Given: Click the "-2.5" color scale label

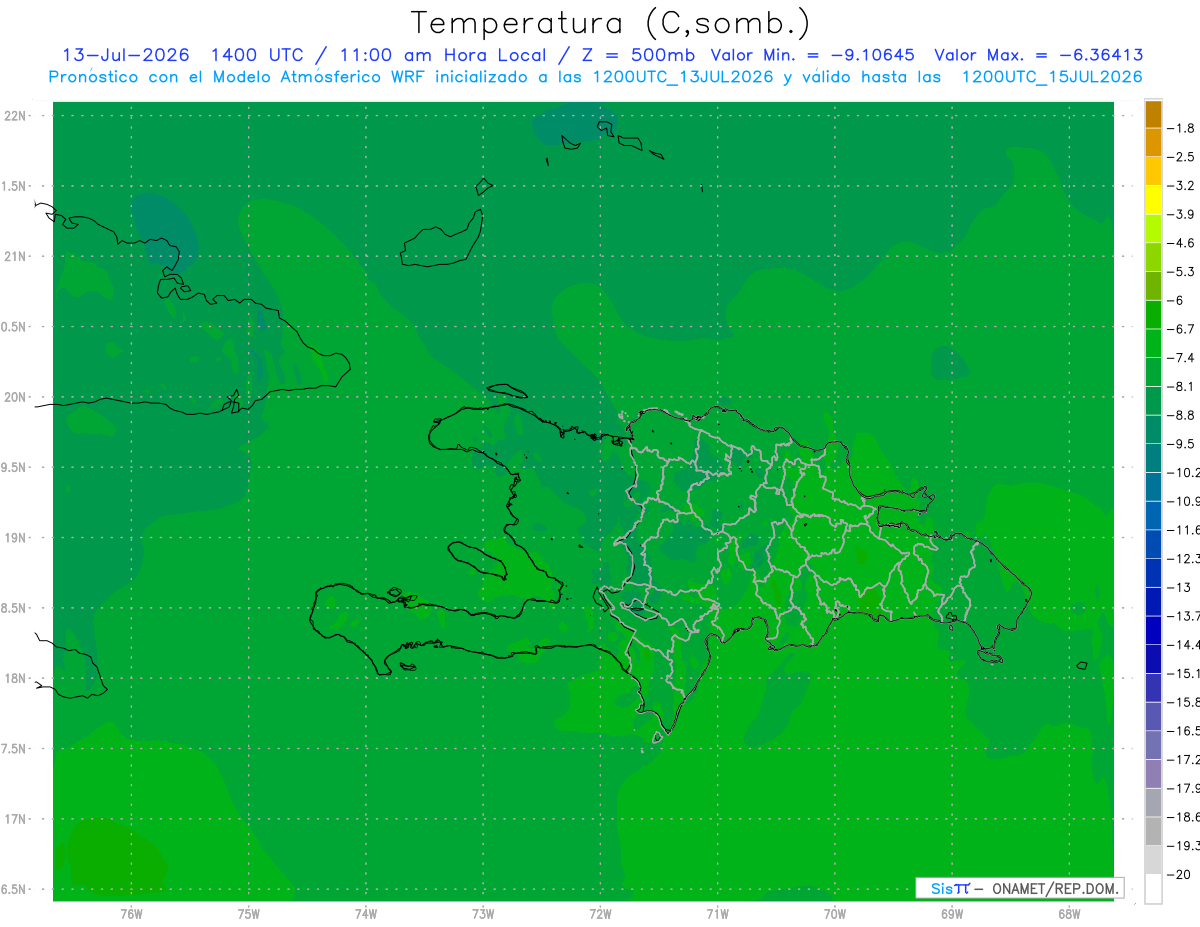Looking at the screenshot, I should (x=1181, y=157).
